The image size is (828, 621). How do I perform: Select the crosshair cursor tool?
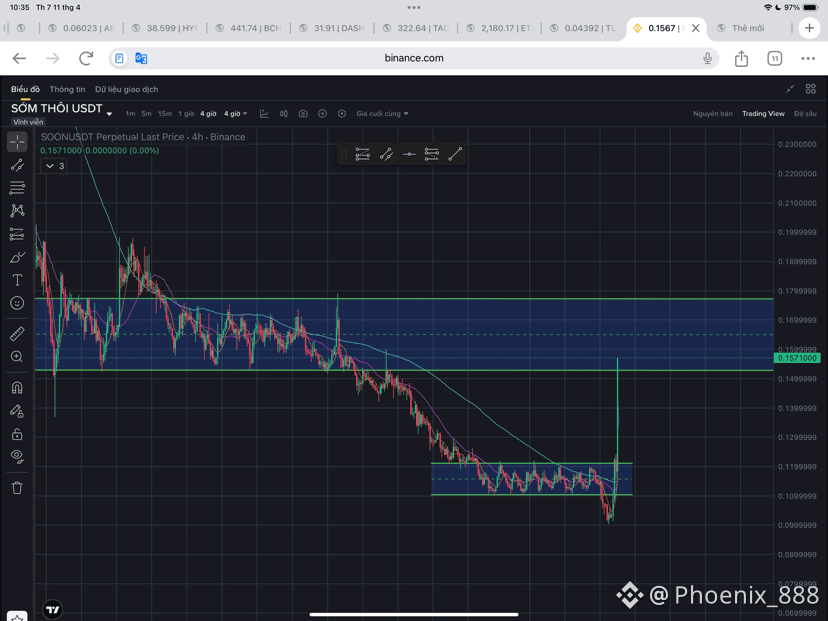pyautogui.click(x=17, y=142)
